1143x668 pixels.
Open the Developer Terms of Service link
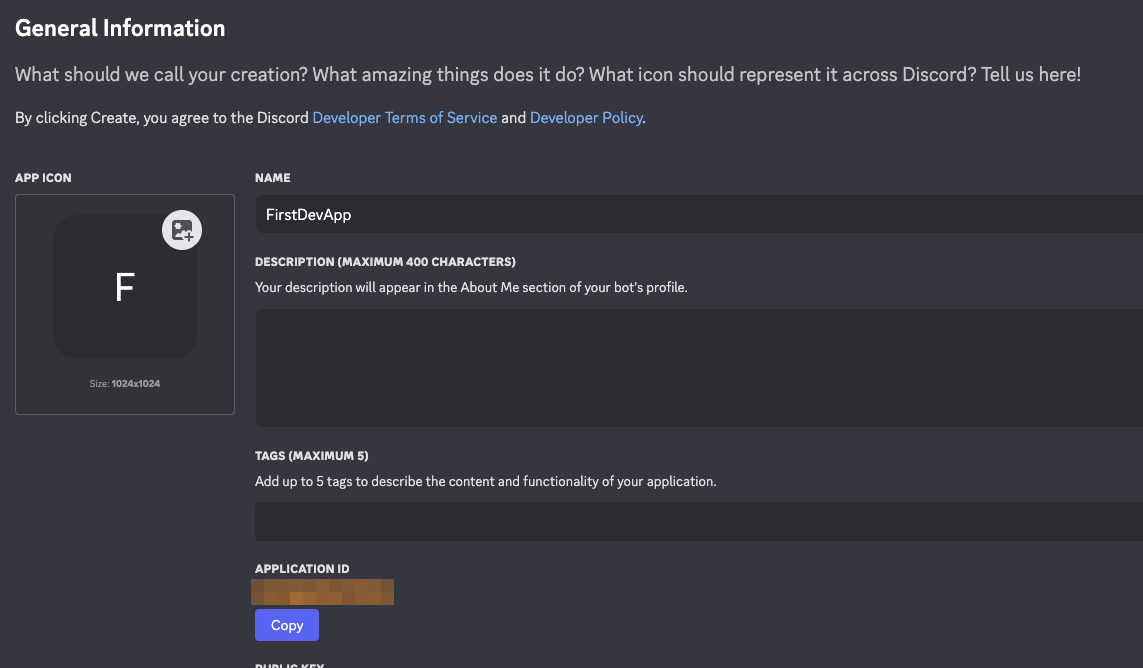pos(404,118)
